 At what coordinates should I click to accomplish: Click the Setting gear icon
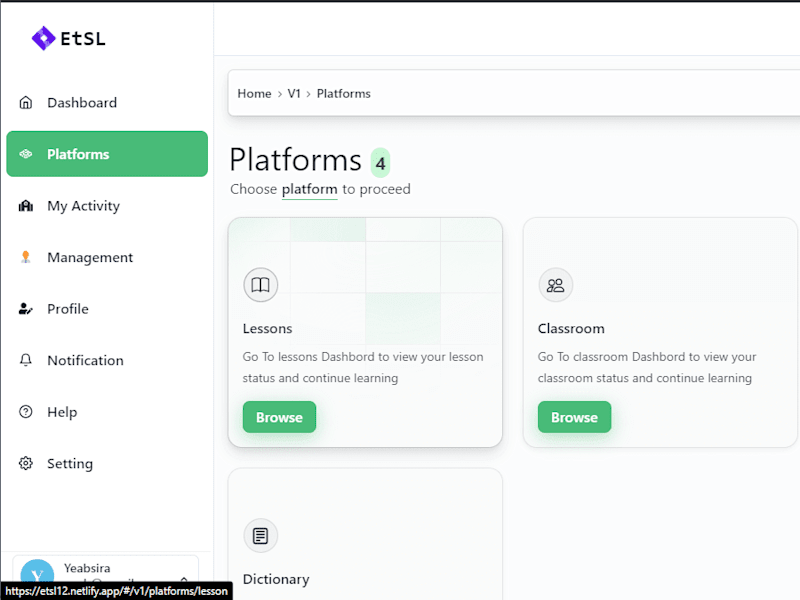tap(26, 463)
